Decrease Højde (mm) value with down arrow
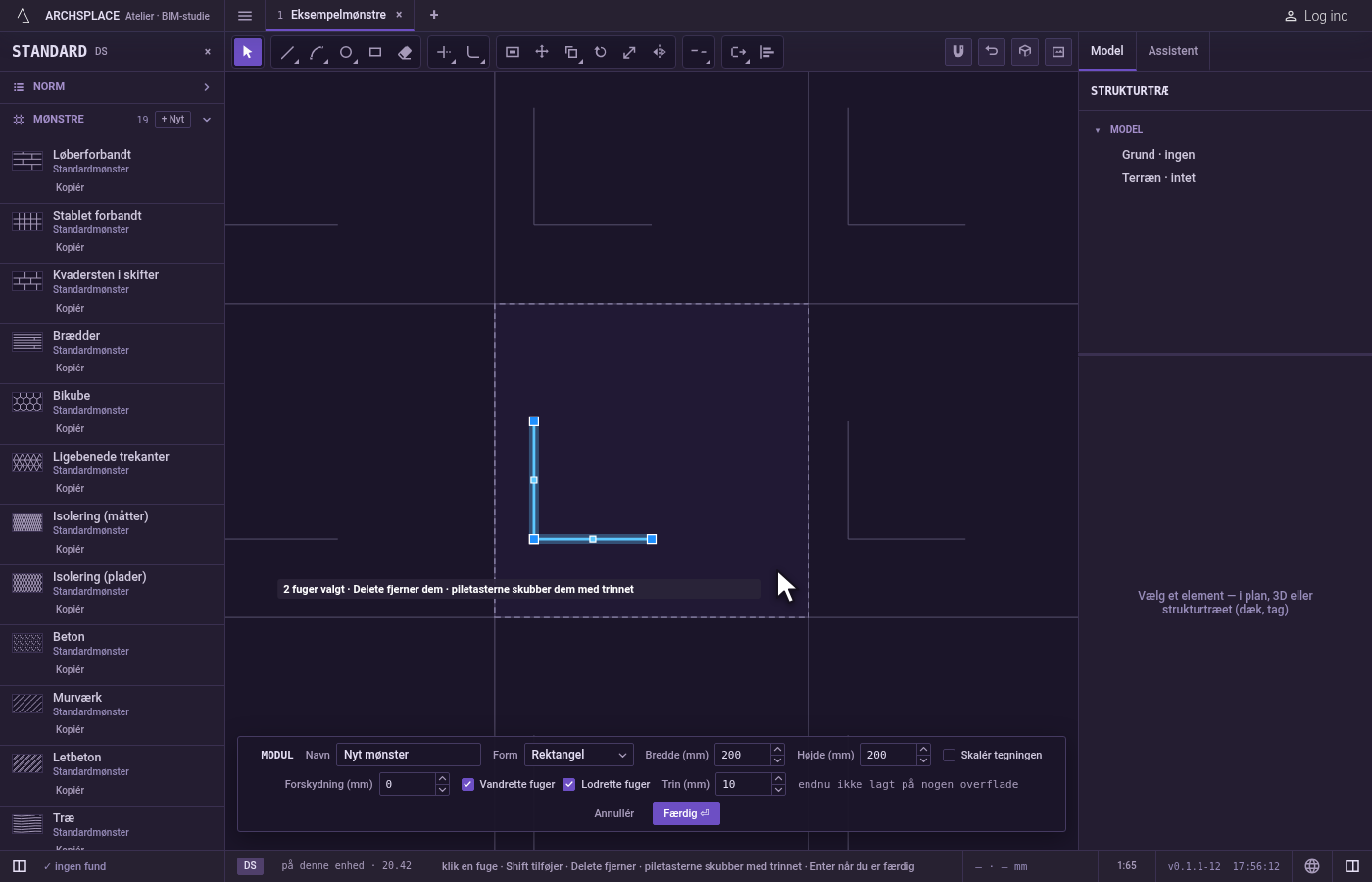The width and height of the screenshot is (1372, 882). coord(923,760)
